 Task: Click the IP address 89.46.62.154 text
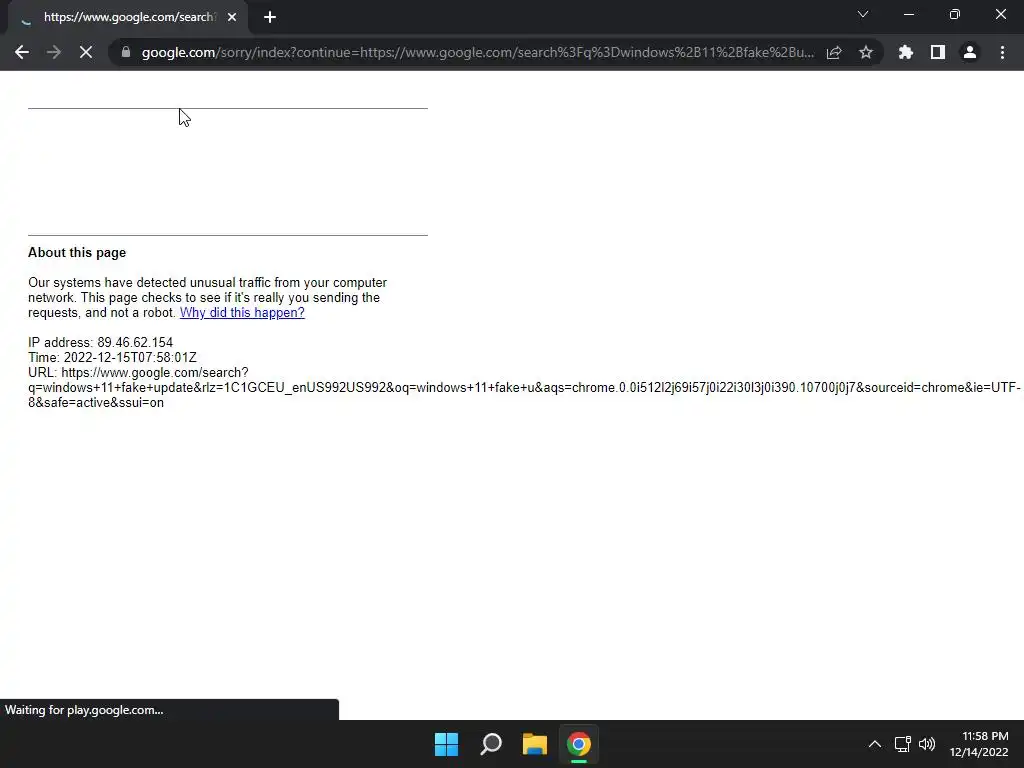tap(101, 342)
